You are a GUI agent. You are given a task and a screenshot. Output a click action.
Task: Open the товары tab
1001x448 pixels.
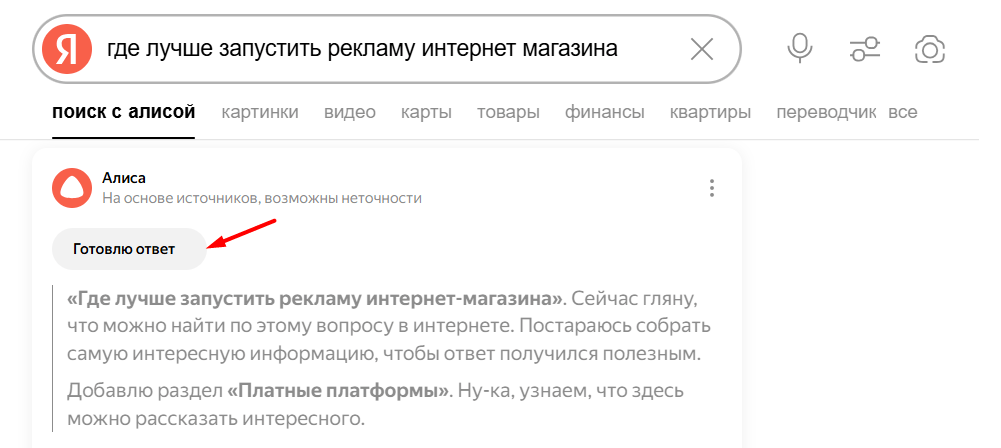click(508, 113)
